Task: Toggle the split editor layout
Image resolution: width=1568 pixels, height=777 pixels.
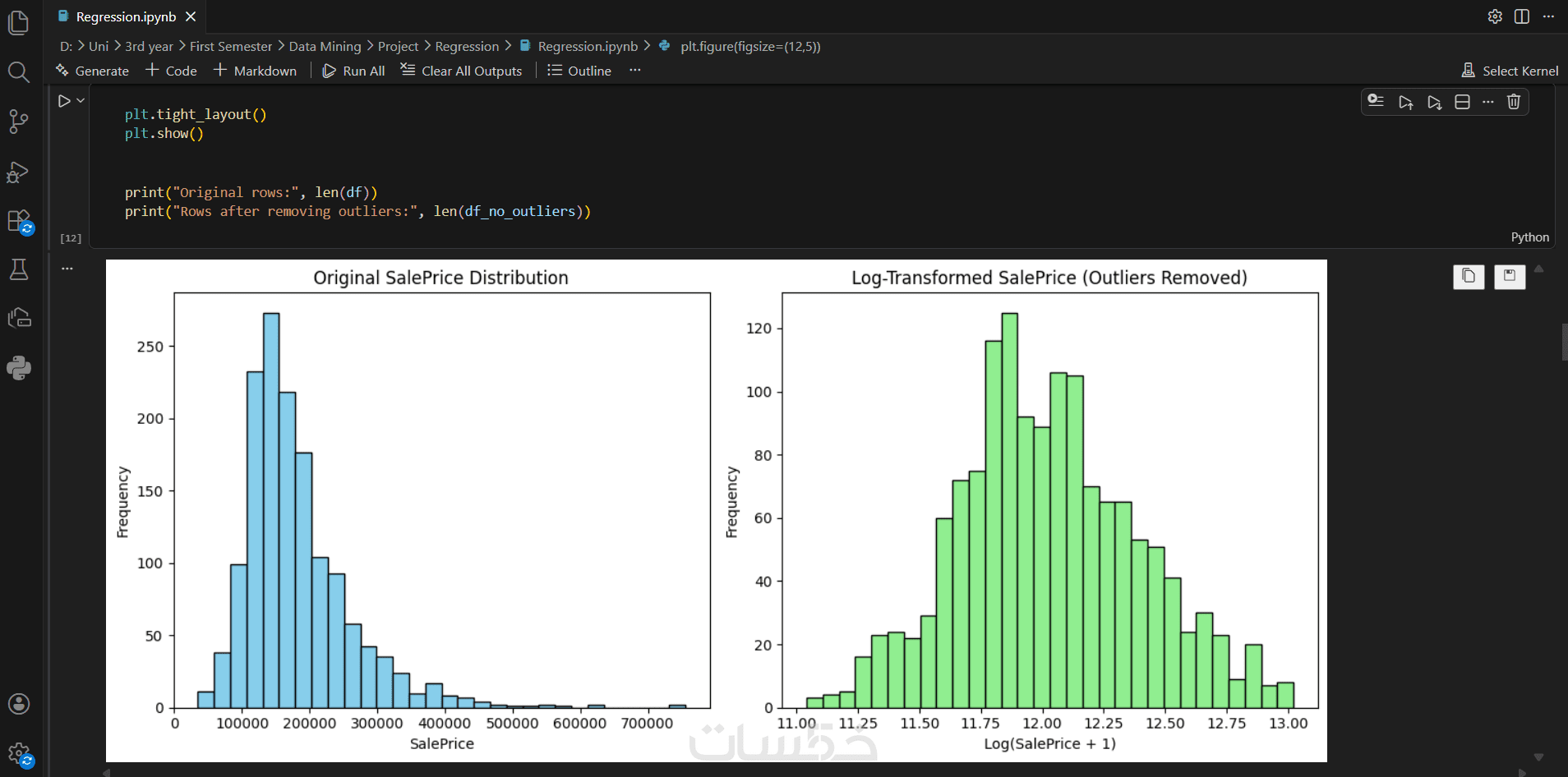Action: coord(1522,16)
